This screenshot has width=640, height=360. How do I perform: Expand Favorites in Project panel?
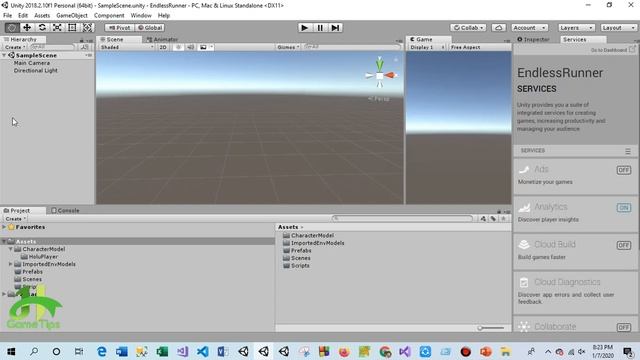pos(4,227)
